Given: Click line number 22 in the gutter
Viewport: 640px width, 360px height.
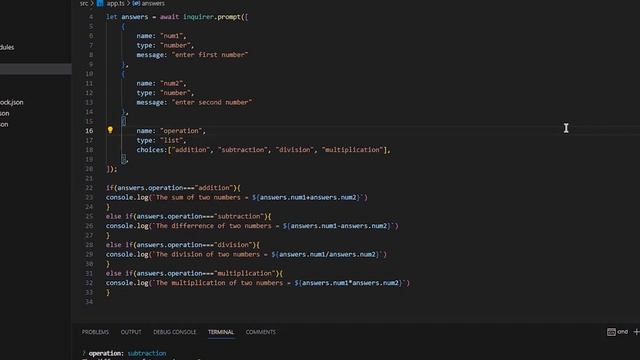Looking at the screenshot, I should click(89, 188).
